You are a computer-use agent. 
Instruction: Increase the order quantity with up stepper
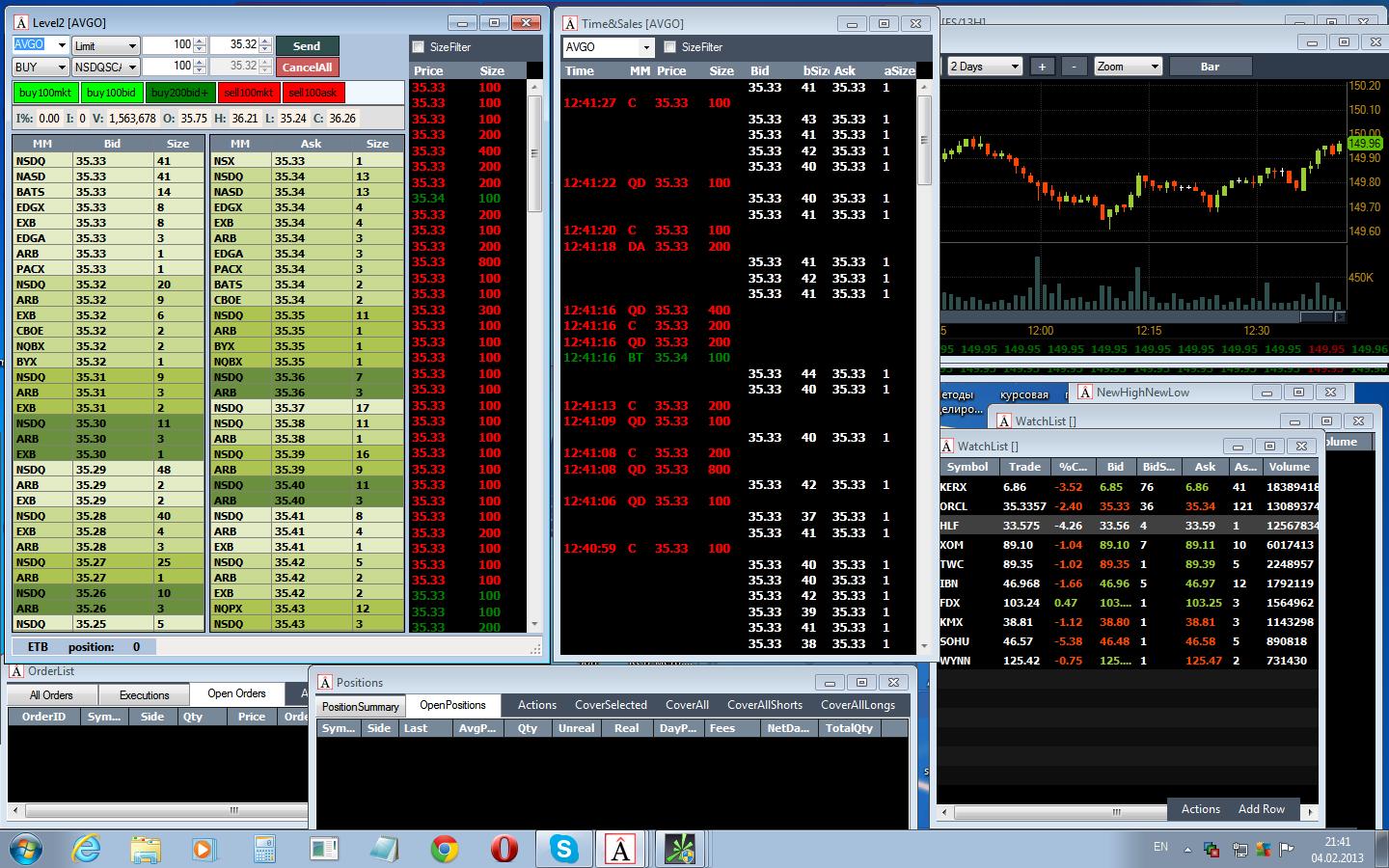pos(200,41)
